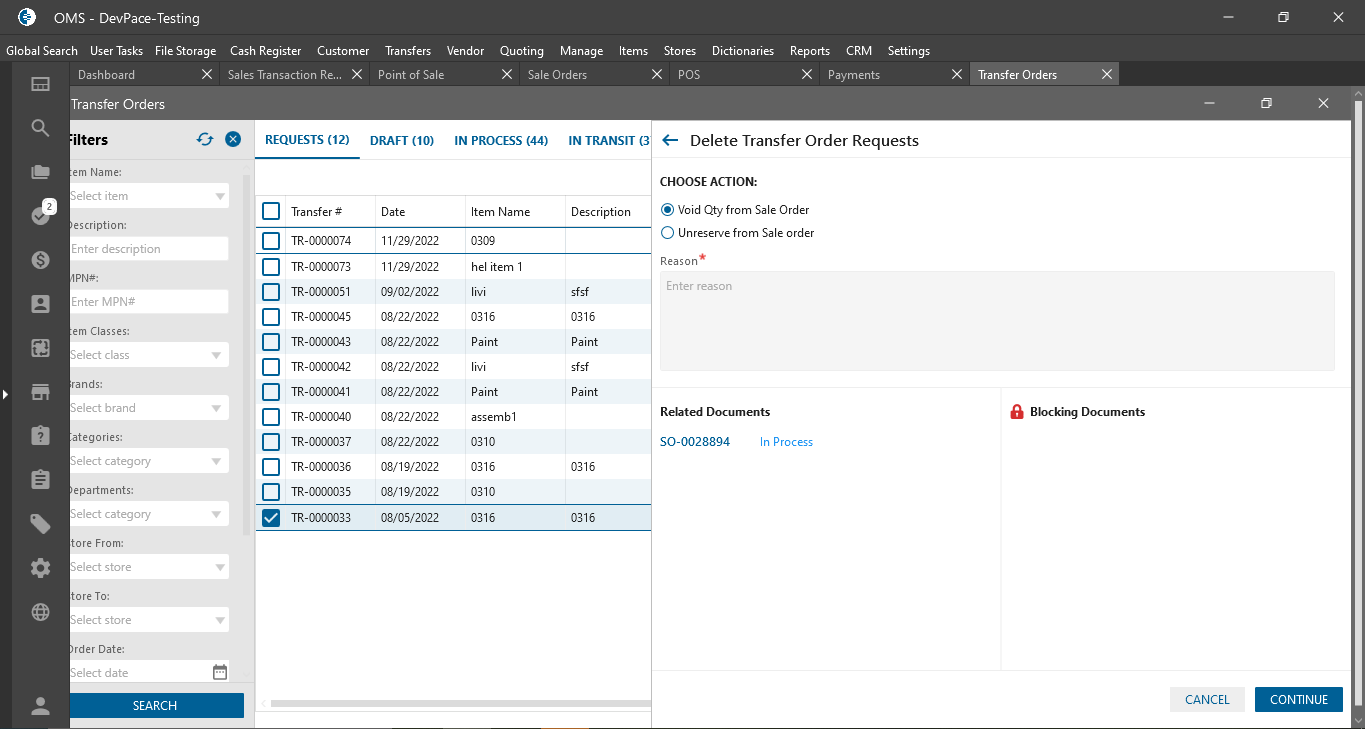Click the refresh filters icon
Image resolution: width=1365 pixels, height=729 pixels.
point(205,140)
